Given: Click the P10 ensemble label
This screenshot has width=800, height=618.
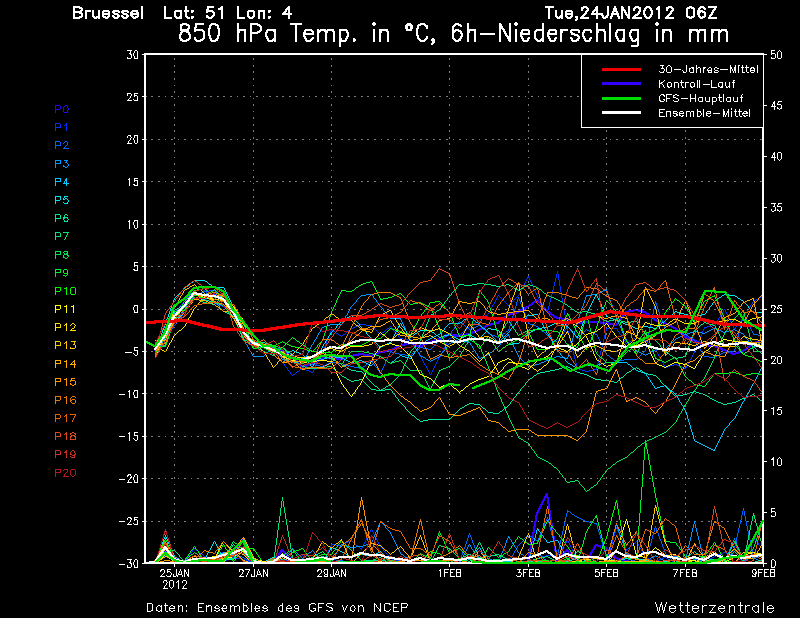Looking at the screenshot, I should 65,291.
